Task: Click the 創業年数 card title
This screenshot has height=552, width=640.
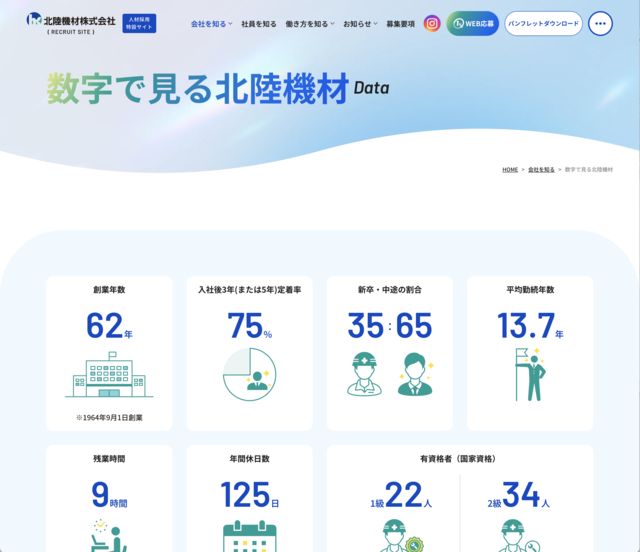Action: point(109,289)
